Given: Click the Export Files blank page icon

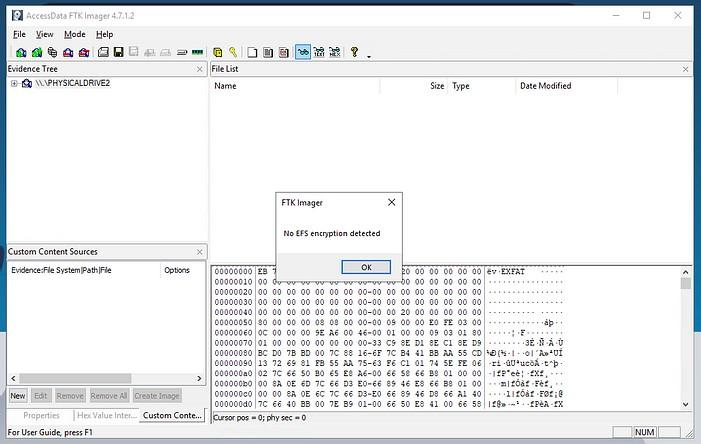Looking at the screenshot, I should 252,52.
